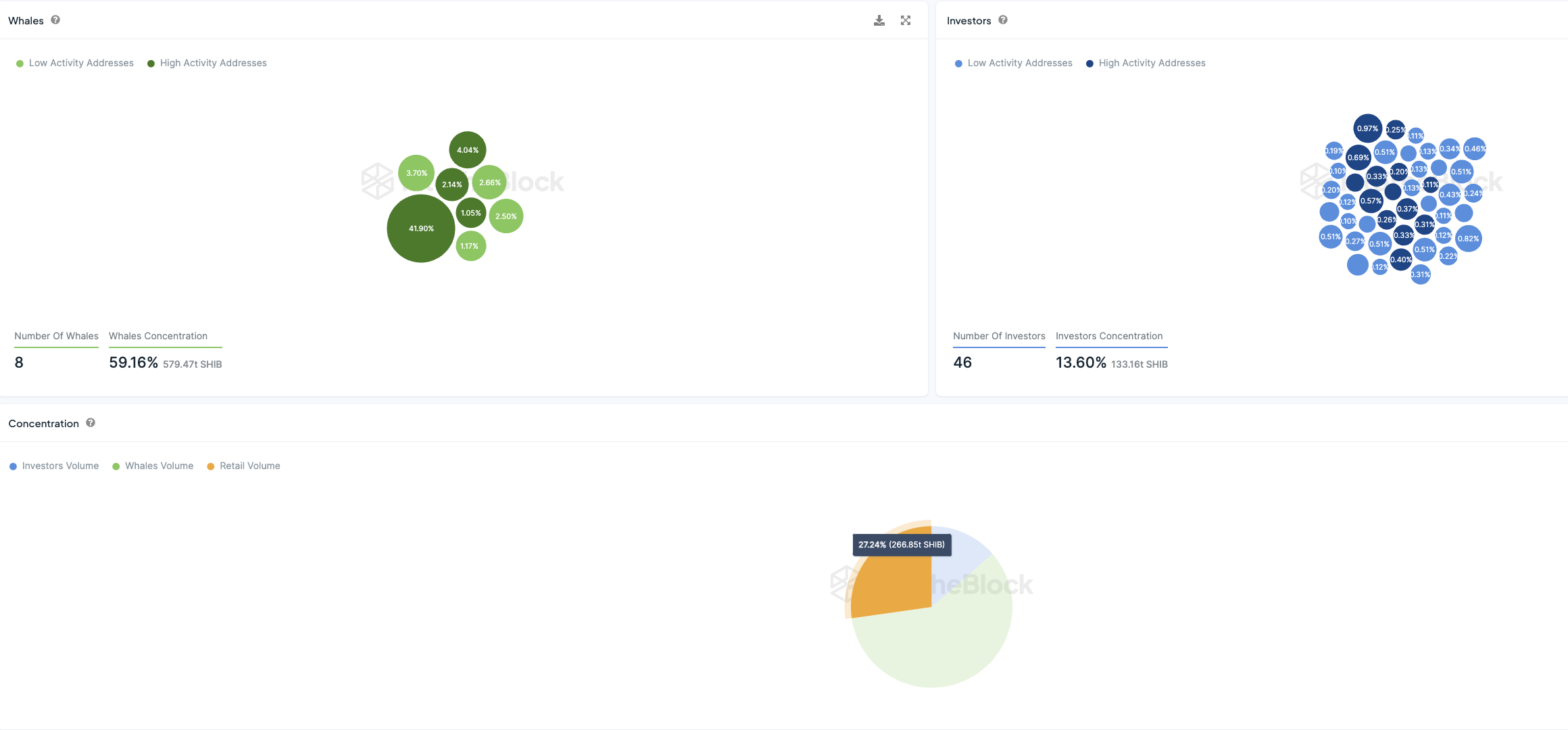Image resolution: width=1568 pixels, height=730 pixels.
Task: Select the Number Of Whales tab
Action: pyautogui.click(x=56, y=336)
